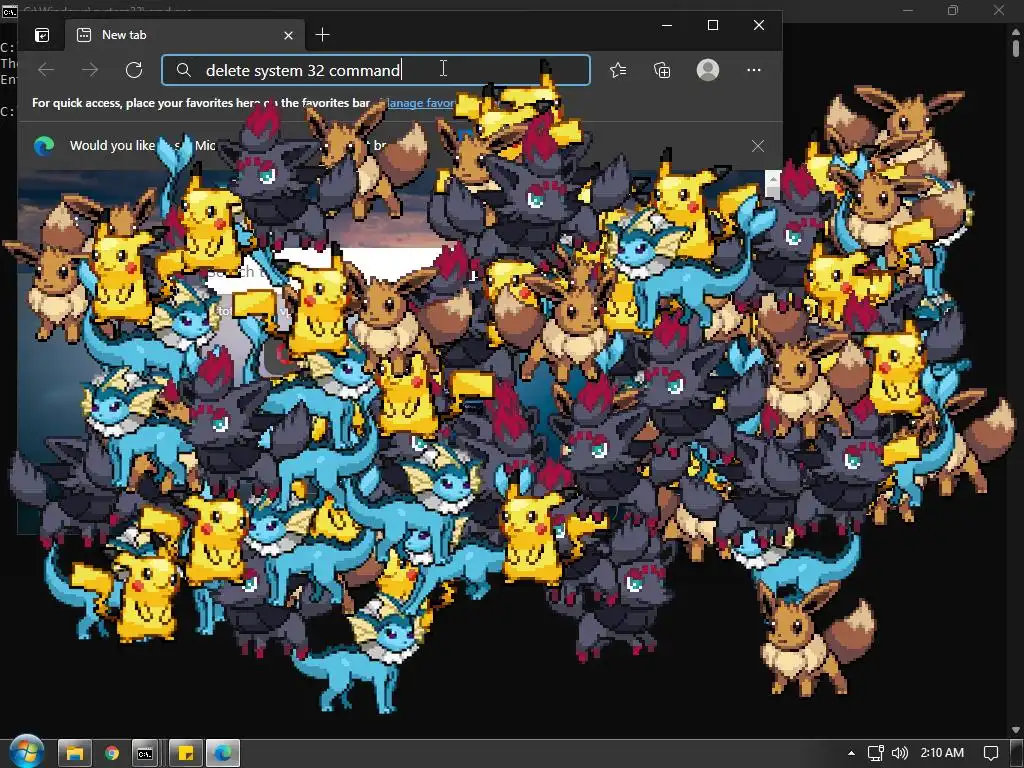Launch Chrome from the taskbar
Image resolution: width=1024 pixels, height=768 pixels.
point(112,753)
